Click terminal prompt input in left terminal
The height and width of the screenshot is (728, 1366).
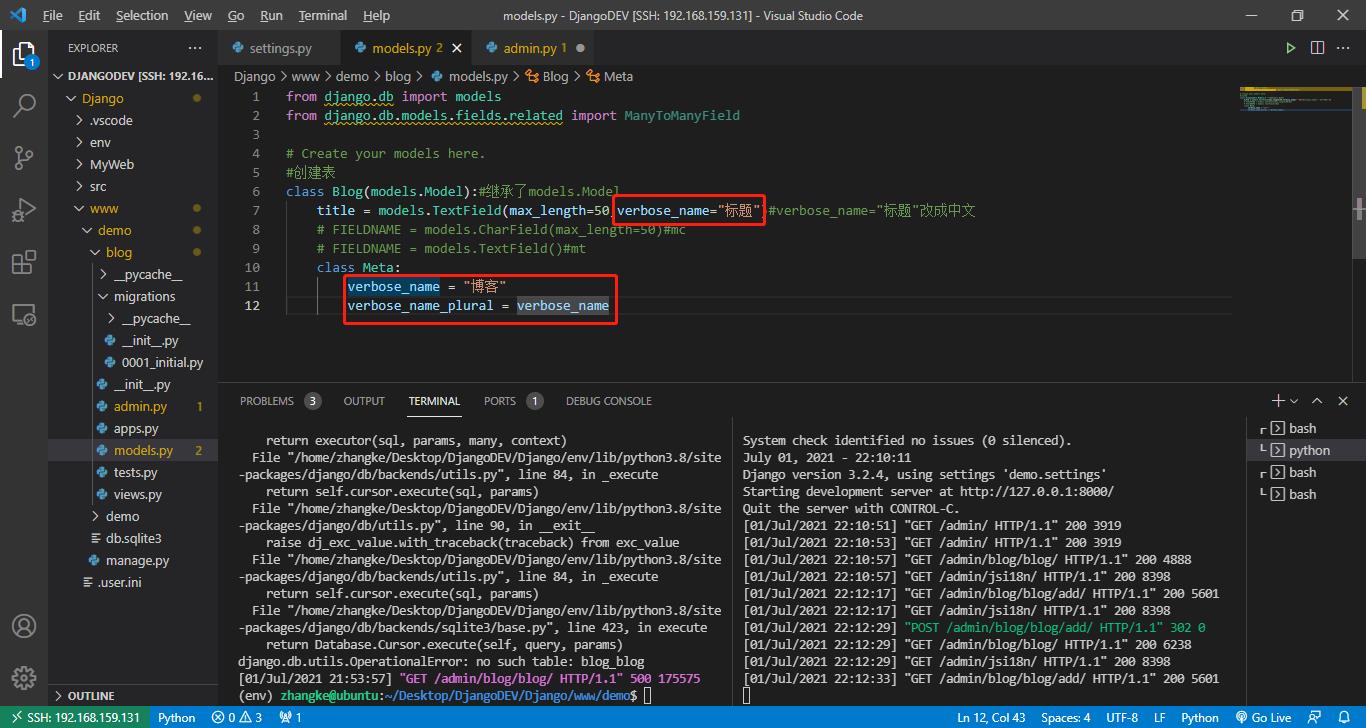click(648, 695)
